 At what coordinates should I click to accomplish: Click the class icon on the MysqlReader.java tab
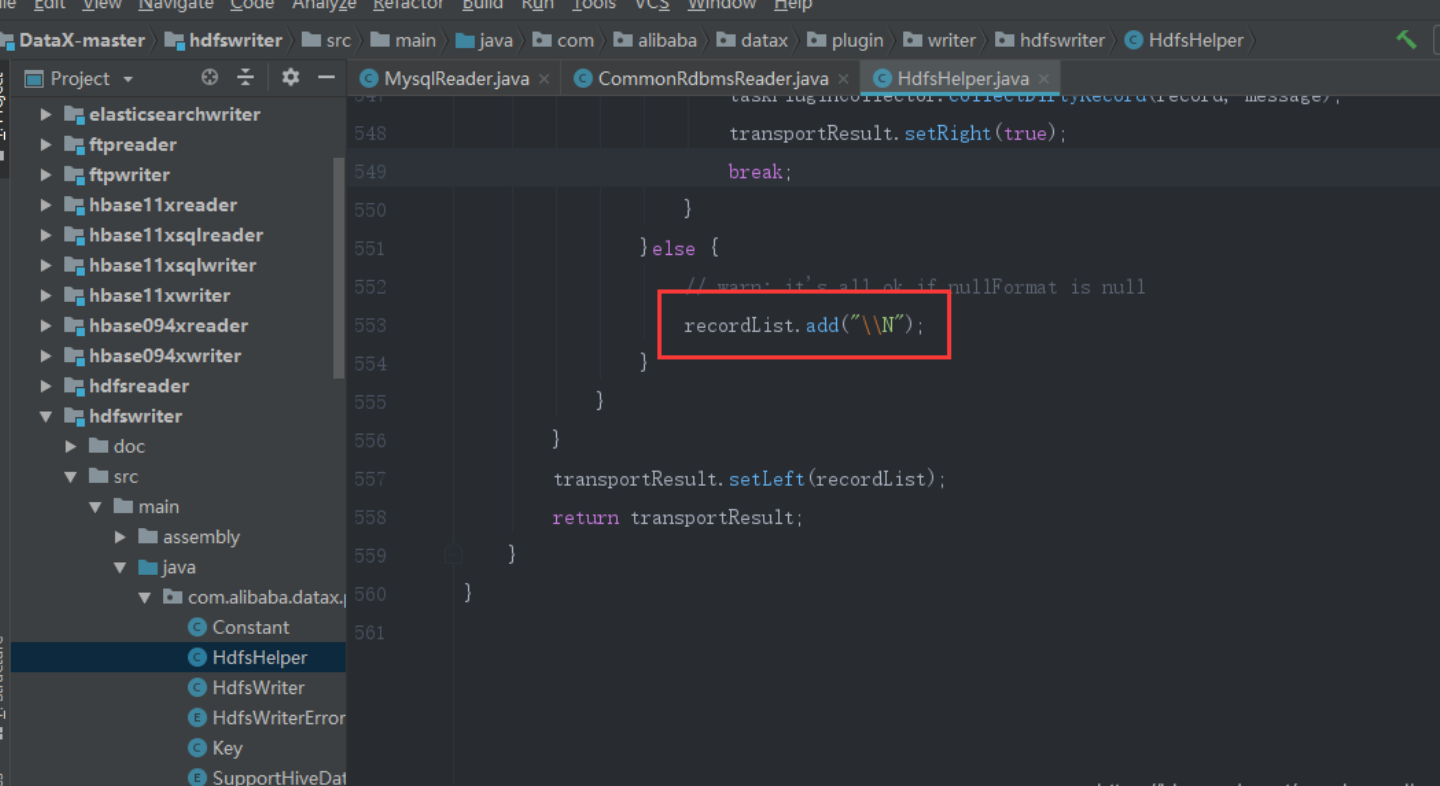point(370,77)
